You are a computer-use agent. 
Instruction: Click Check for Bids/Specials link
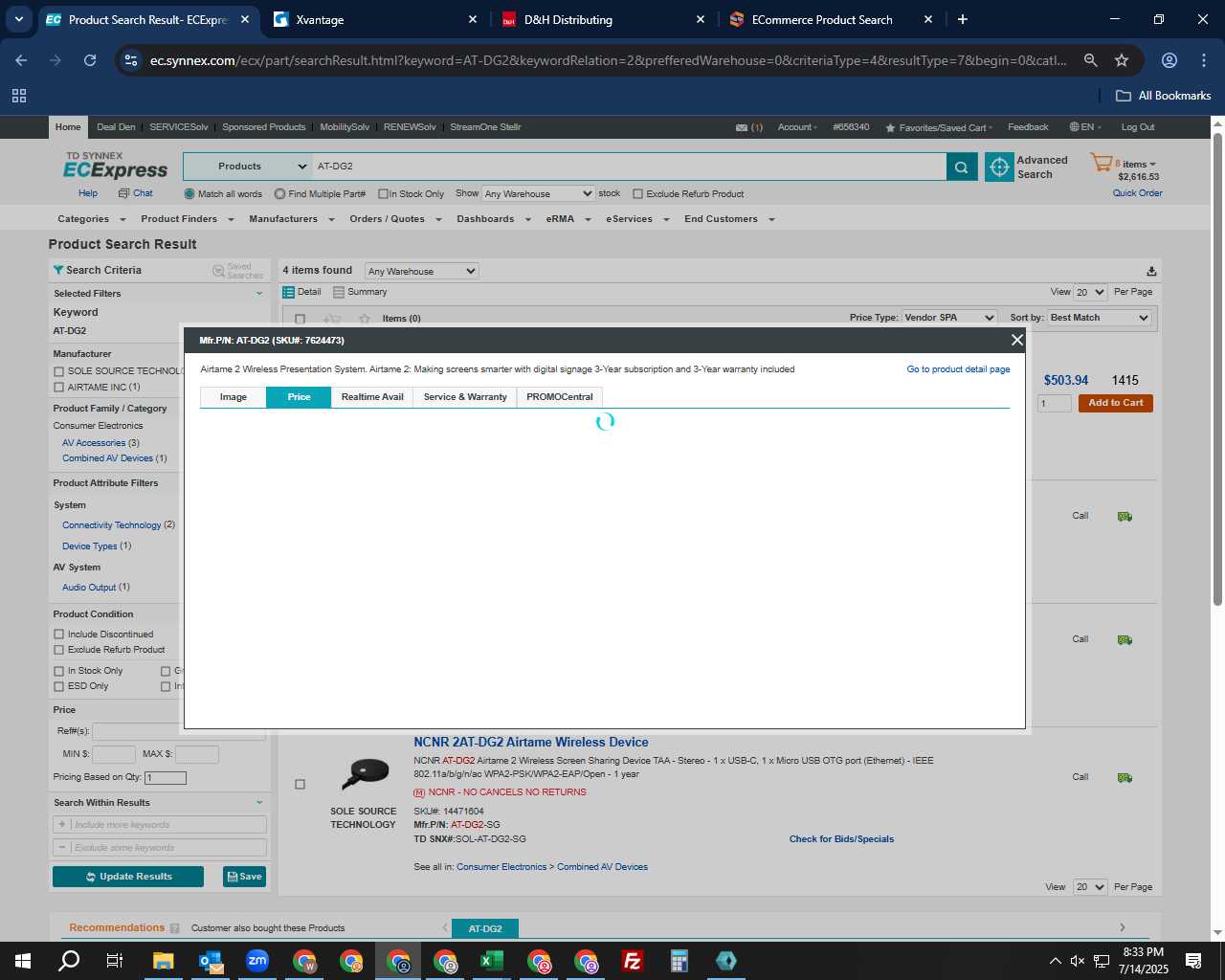(x=841, y=839)
